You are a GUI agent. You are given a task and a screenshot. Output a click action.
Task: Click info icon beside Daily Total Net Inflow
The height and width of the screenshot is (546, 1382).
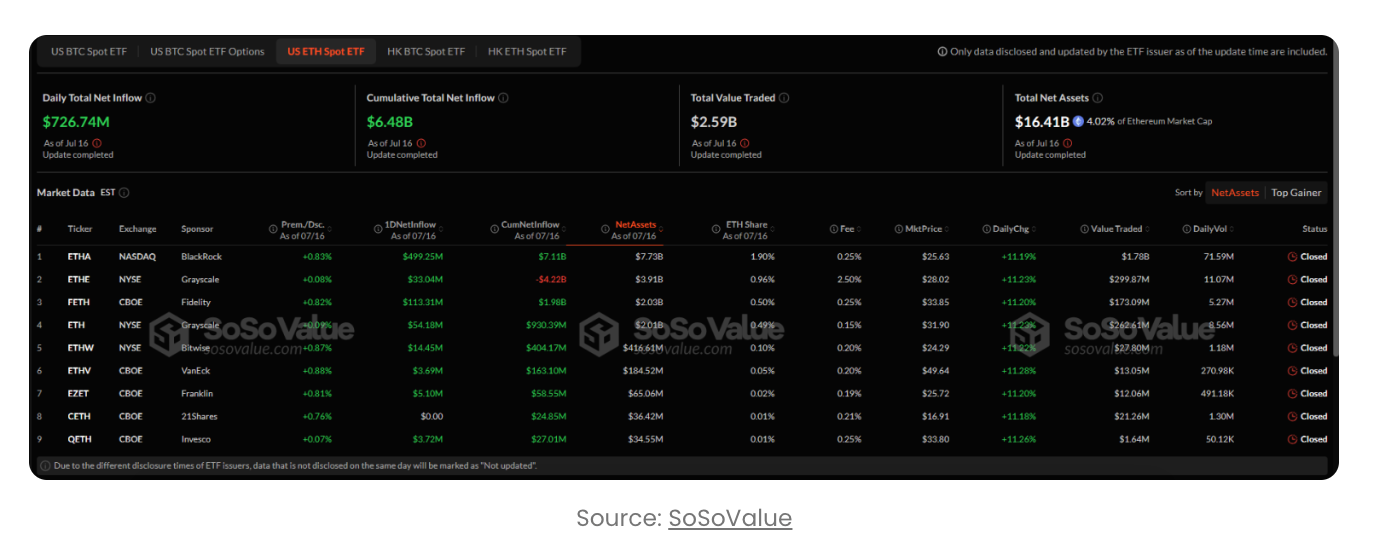coord(151,98)
